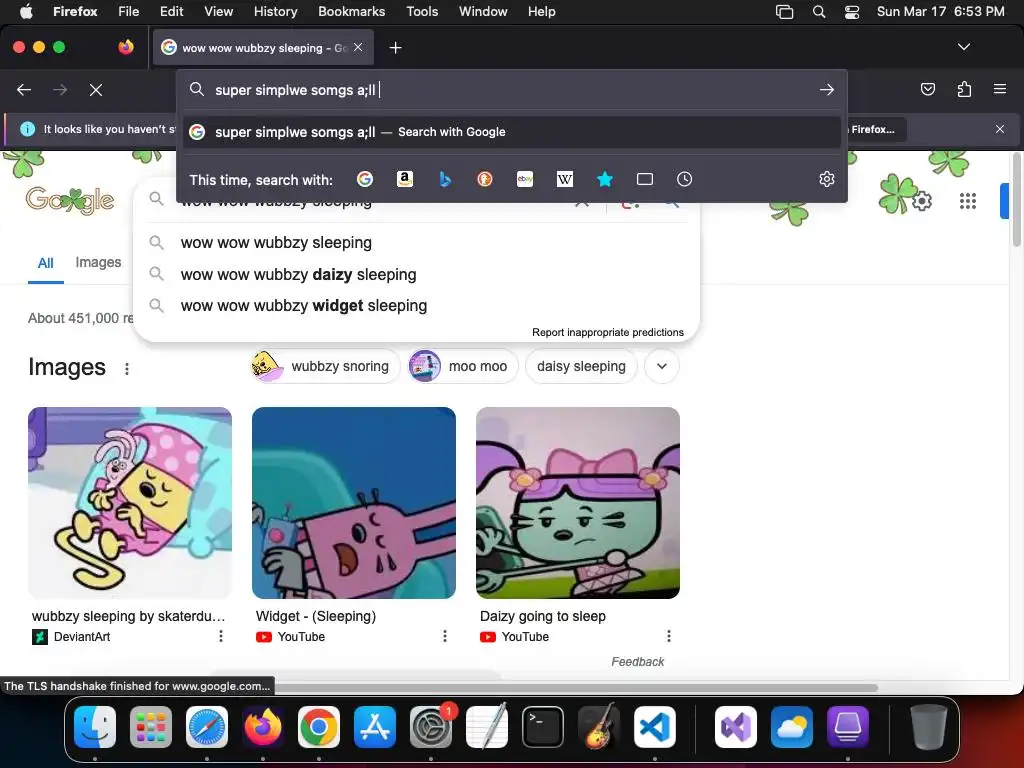The width and height of the screenshot is (1024, 768).
Task: Open GarageBand from the dock
Action: pyautogui.click(x=599, y=727)
